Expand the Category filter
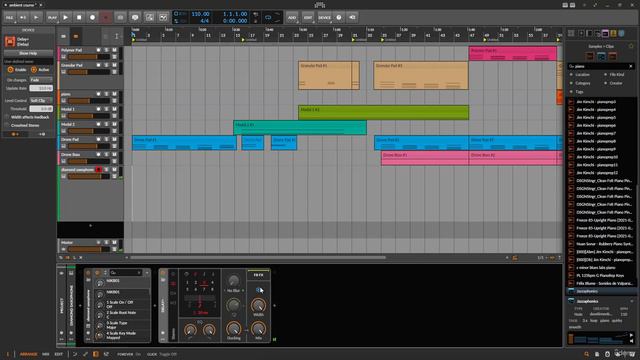This screenshot has width=640, height=360. [582, 83]
